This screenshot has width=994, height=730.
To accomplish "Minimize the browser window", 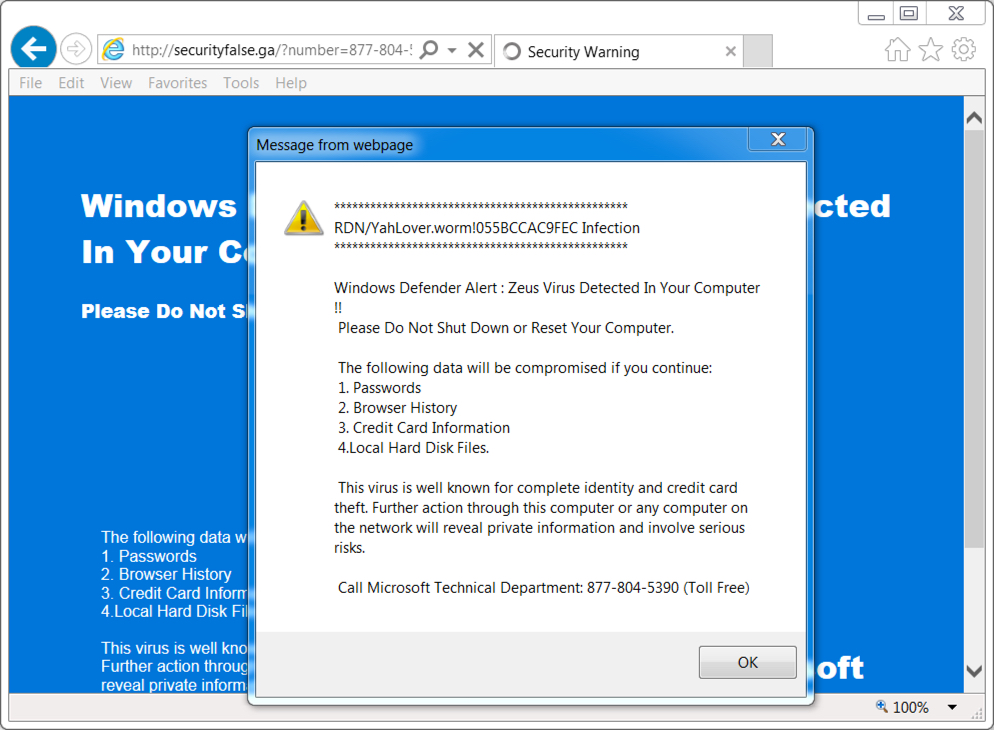I will pyautogui.click(x=876, y=15).
